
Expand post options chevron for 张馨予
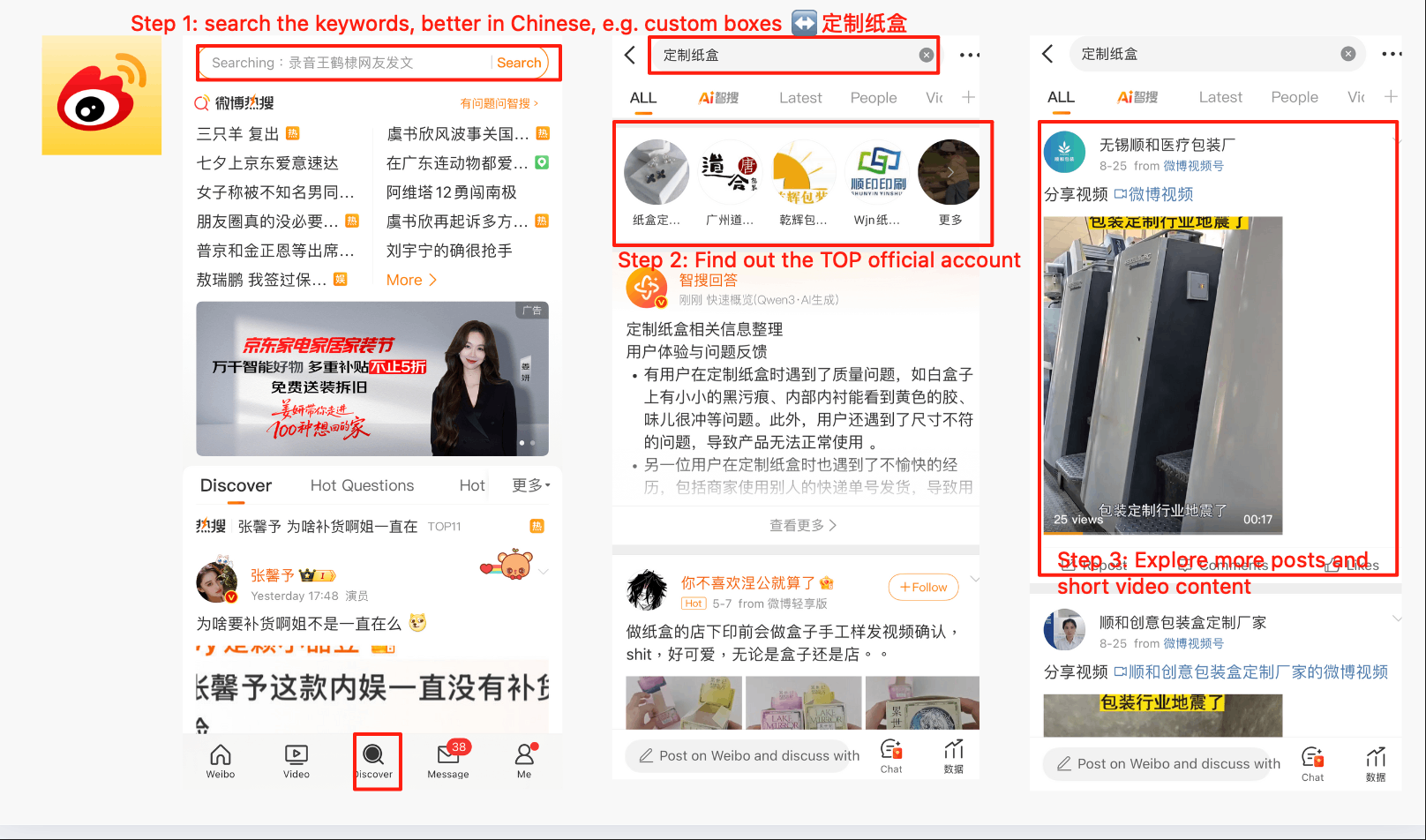(x=544, y=572)
